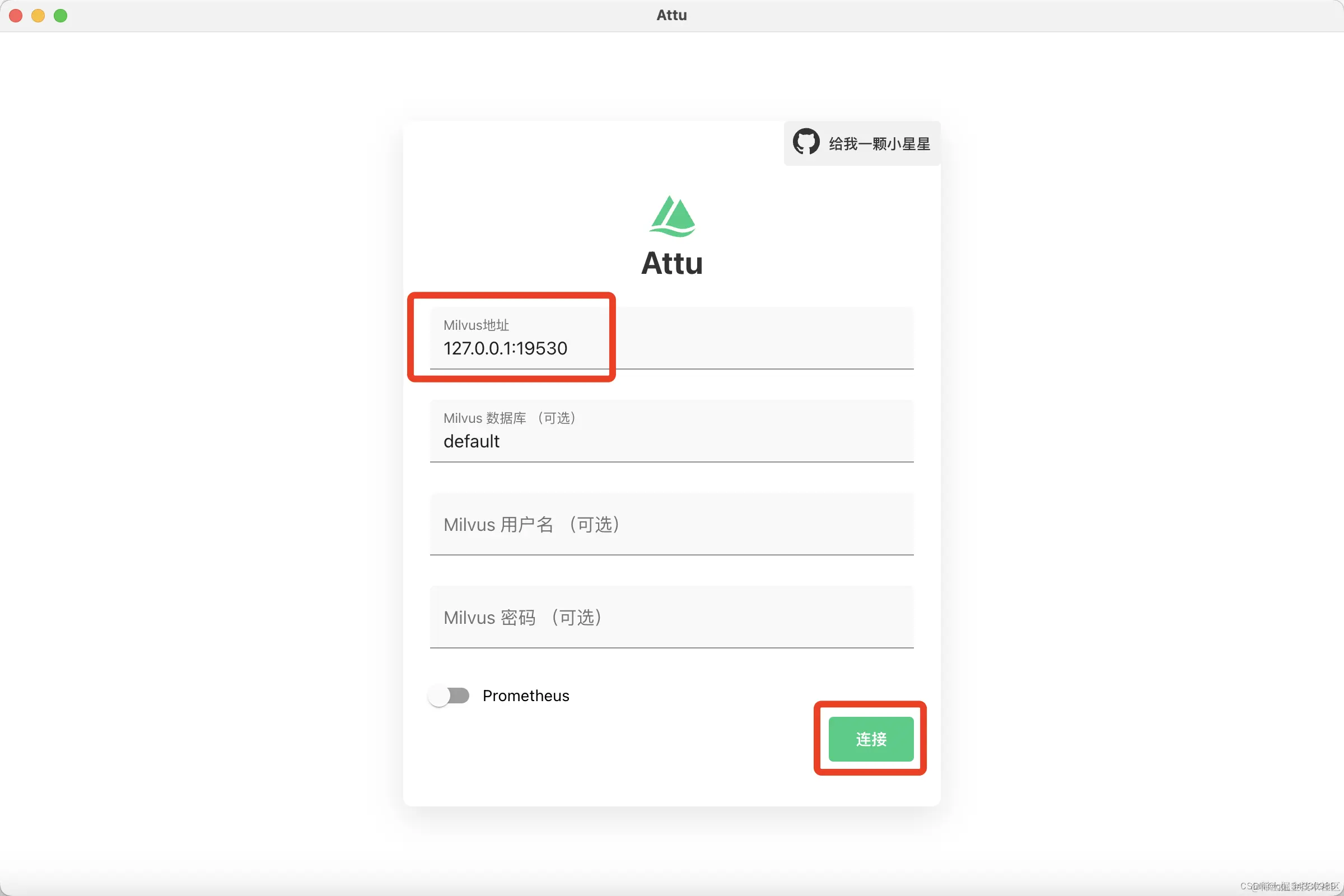Click the Milvus 数据库 (可选) field label

[509, 418]
